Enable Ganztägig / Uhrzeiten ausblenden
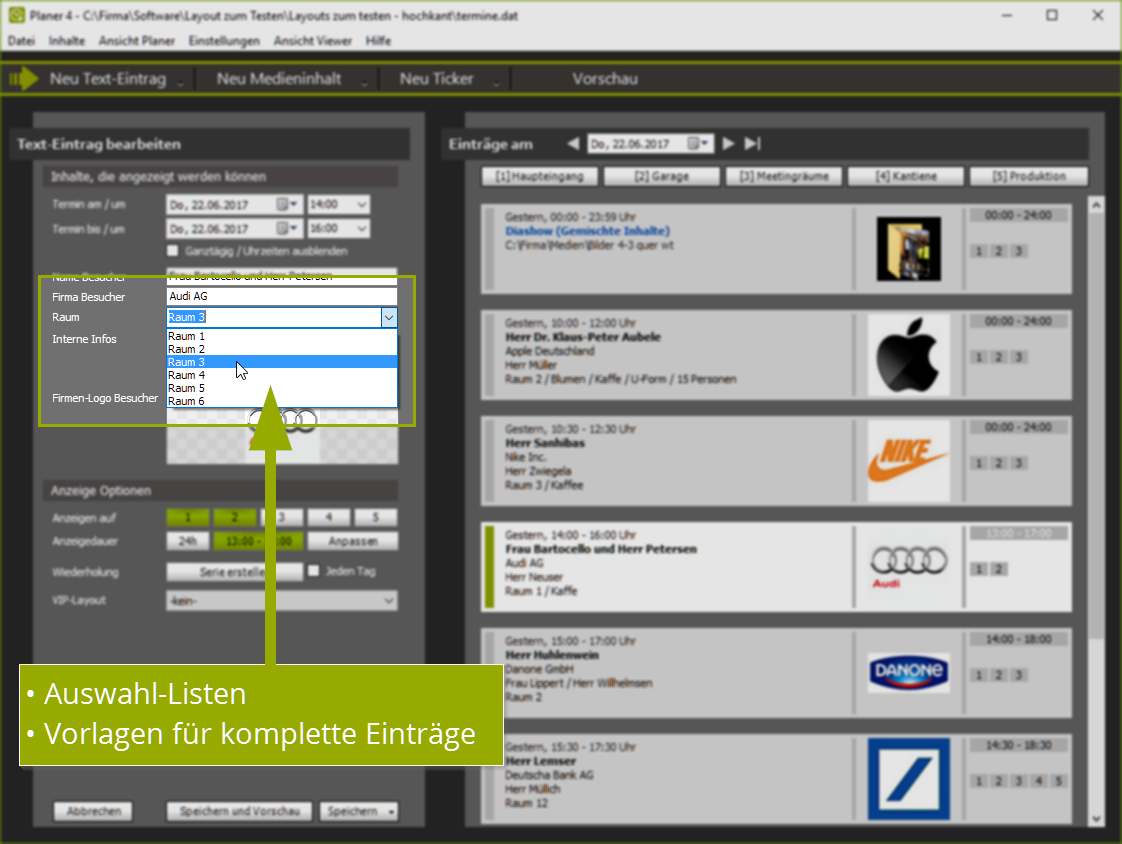1122x844 pixels. tap(172, 251)
